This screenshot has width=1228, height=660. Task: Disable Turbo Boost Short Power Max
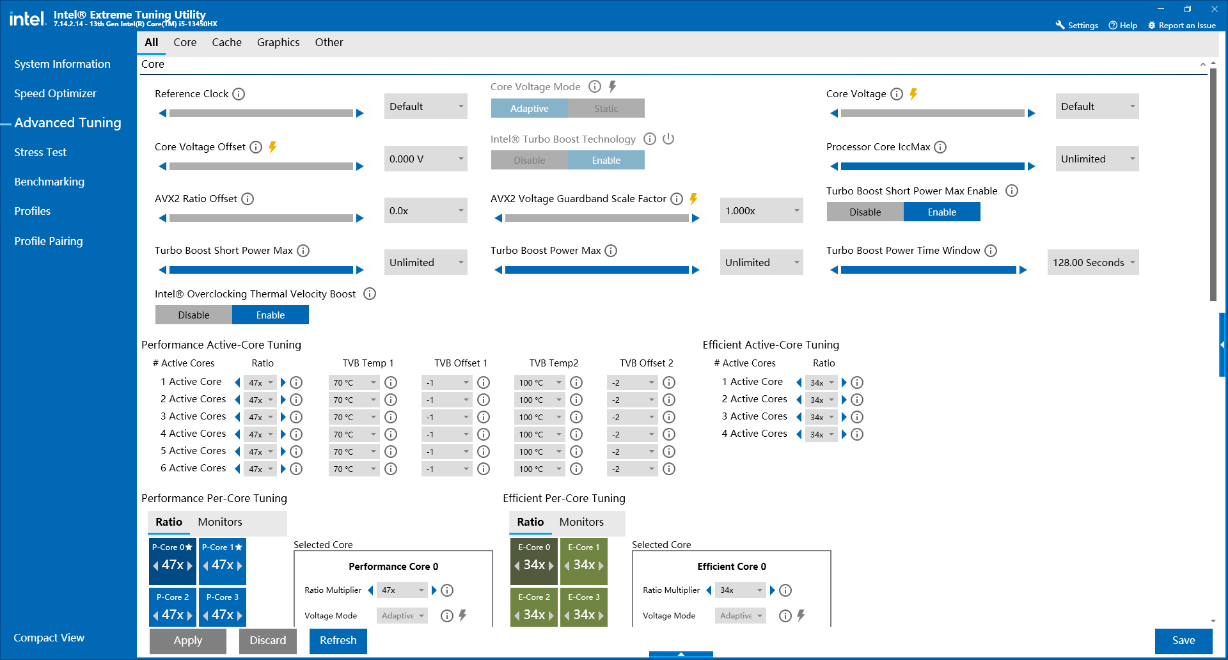tap(865, 212)
